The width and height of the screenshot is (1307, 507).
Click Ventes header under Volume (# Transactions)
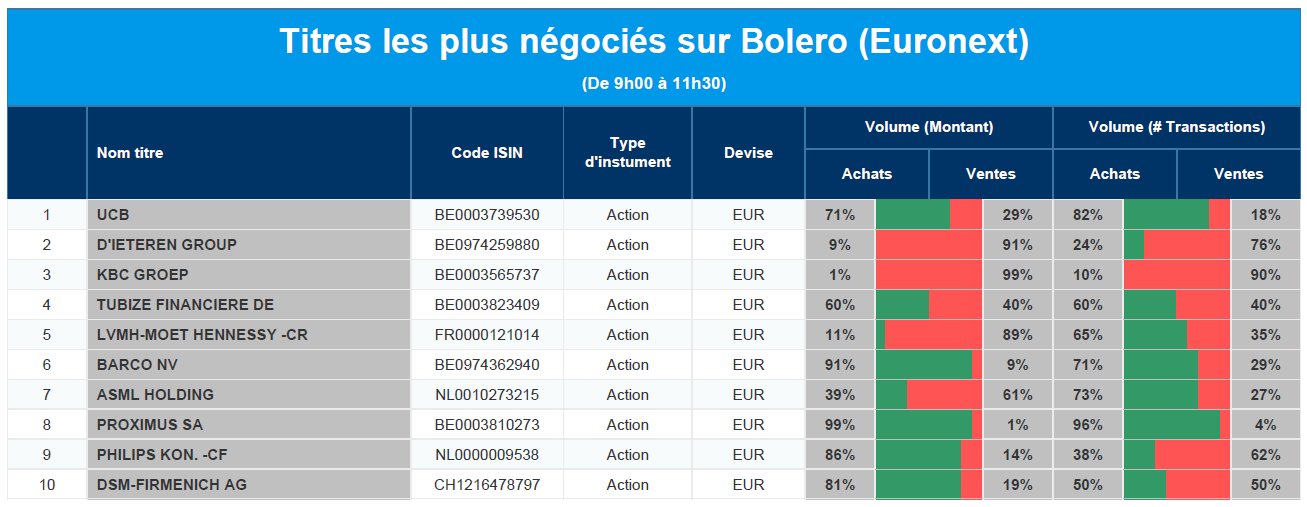tap(1238, 174)
